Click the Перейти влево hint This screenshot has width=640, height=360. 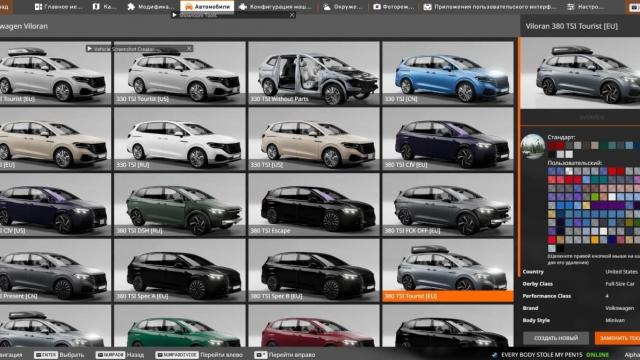[x=199, y=355]
